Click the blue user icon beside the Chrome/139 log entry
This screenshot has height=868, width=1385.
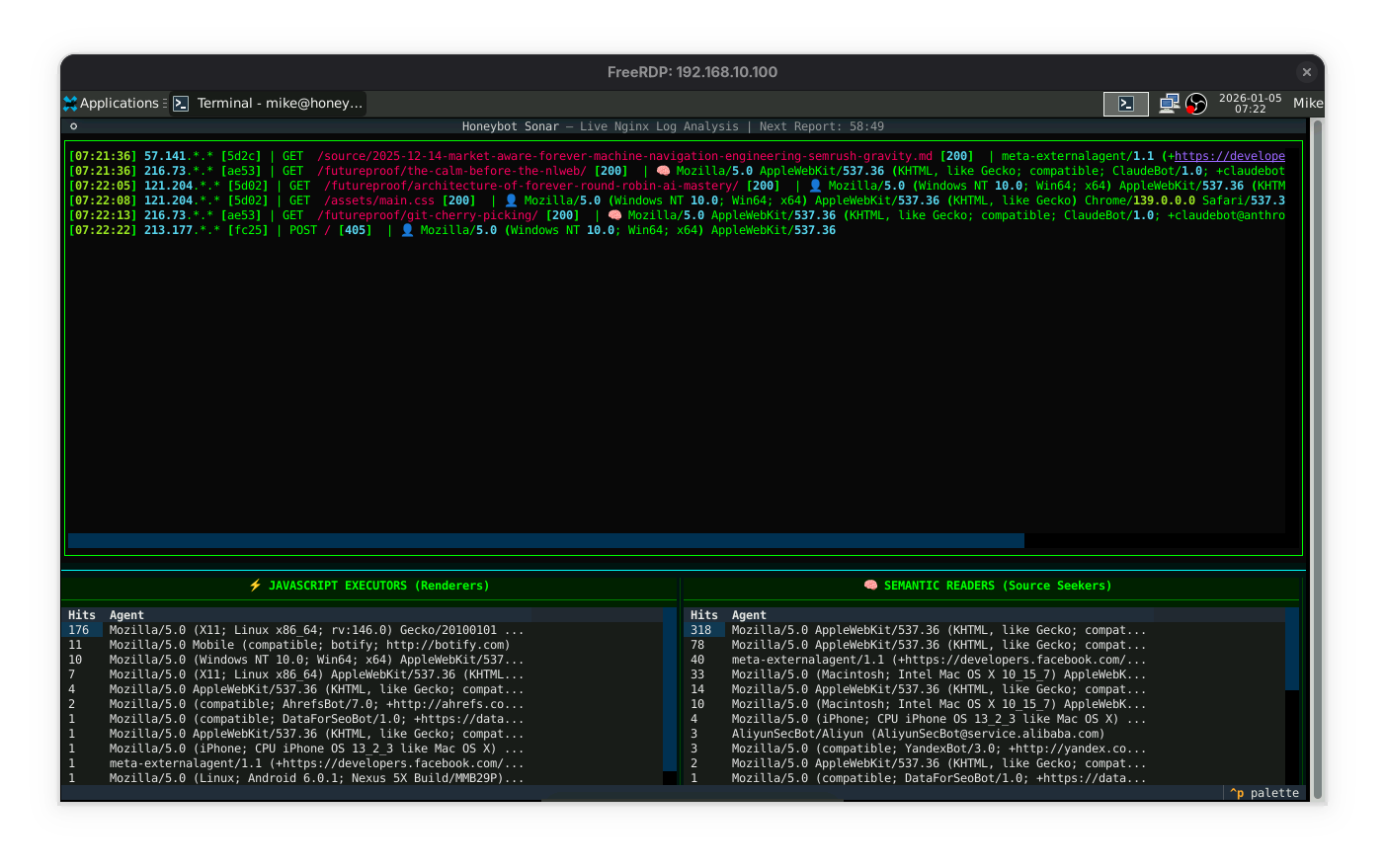coord(510,199)
